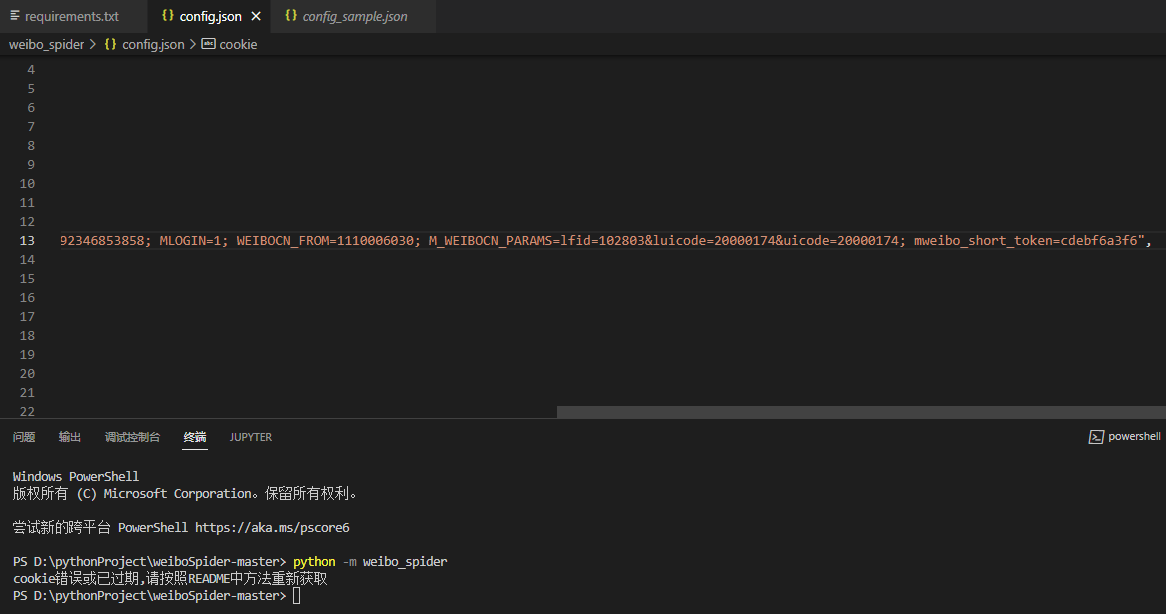Open the JUPYTER panel tab

[250, 437]
